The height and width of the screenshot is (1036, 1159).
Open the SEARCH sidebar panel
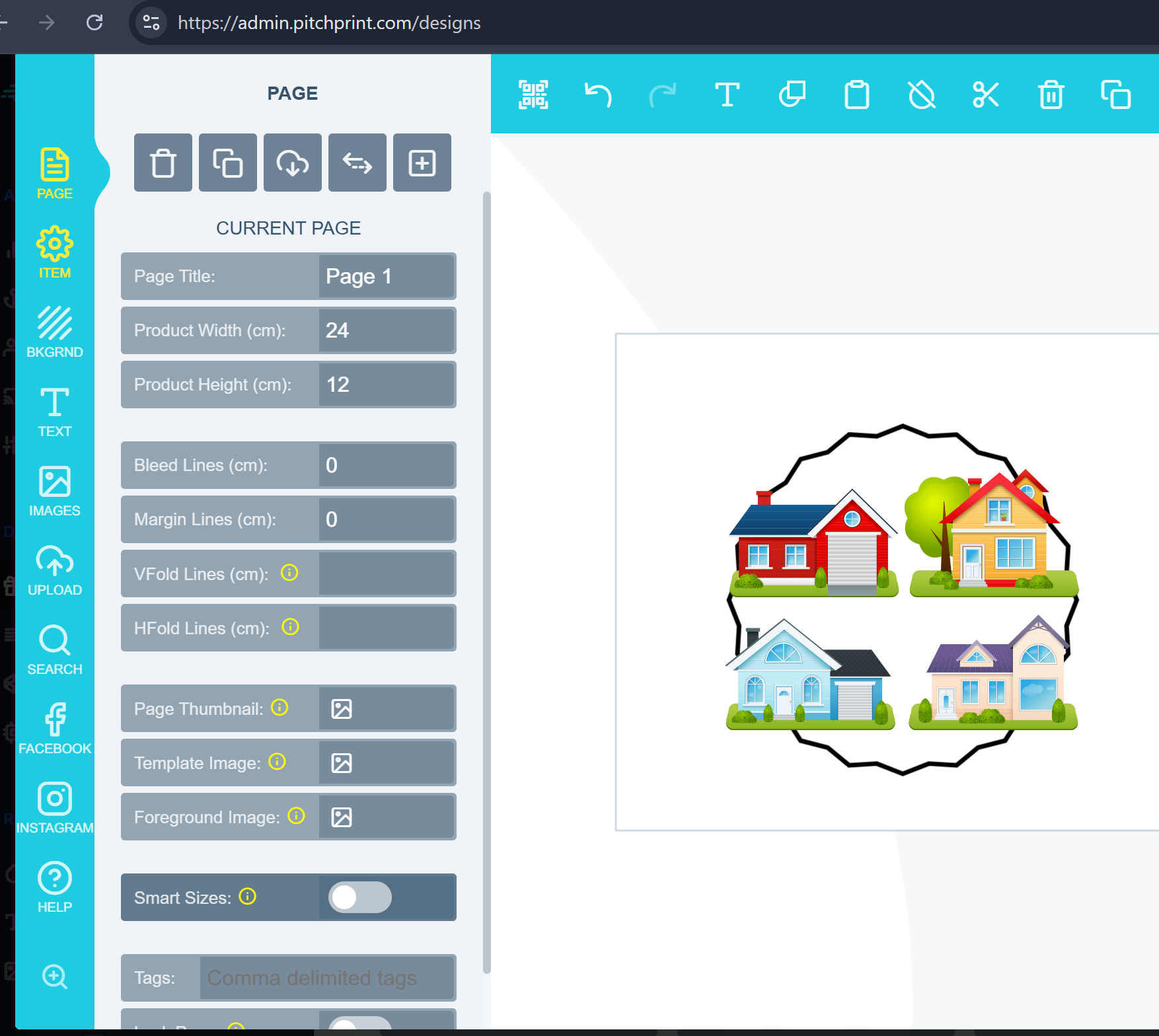coord(55,649)
